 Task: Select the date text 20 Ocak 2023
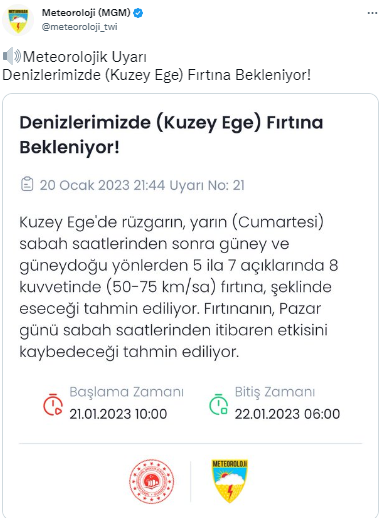tap(85, 185)
